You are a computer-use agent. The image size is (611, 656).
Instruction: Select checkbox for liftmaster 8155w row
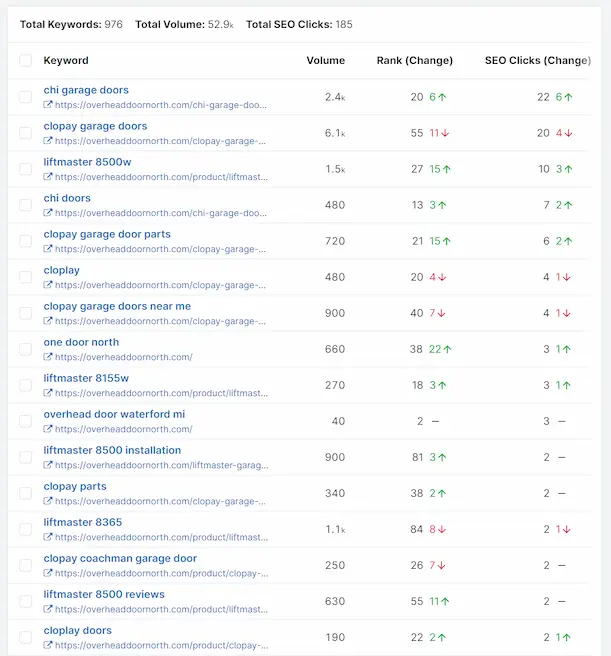[x=25, y=385]
